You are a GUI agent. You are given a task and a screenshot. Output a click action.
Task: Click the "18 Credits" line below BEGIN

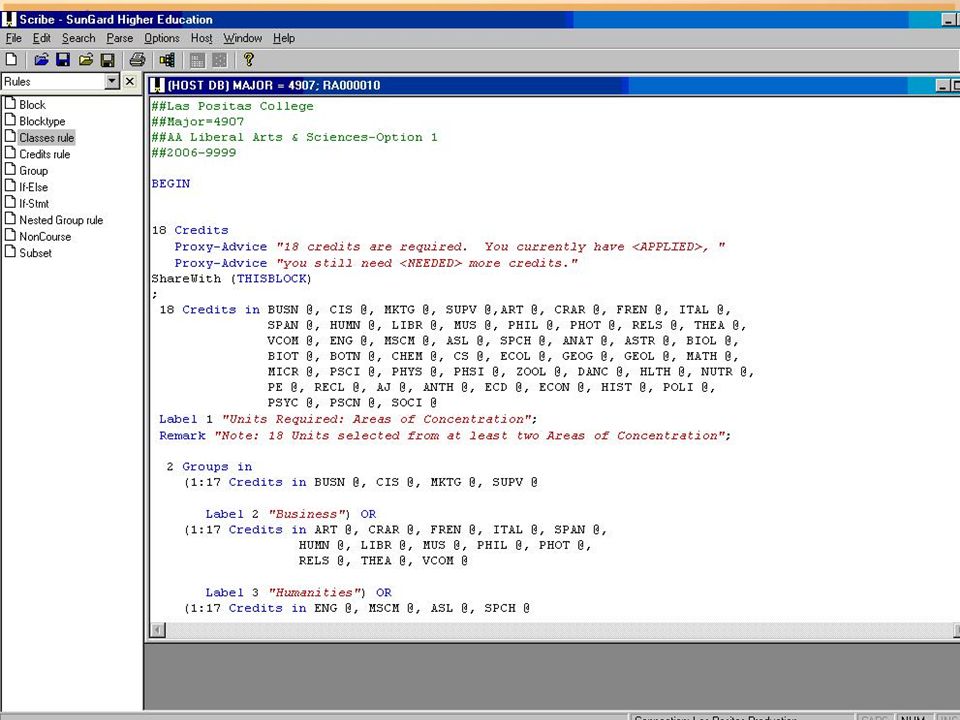tap(190, 230)
